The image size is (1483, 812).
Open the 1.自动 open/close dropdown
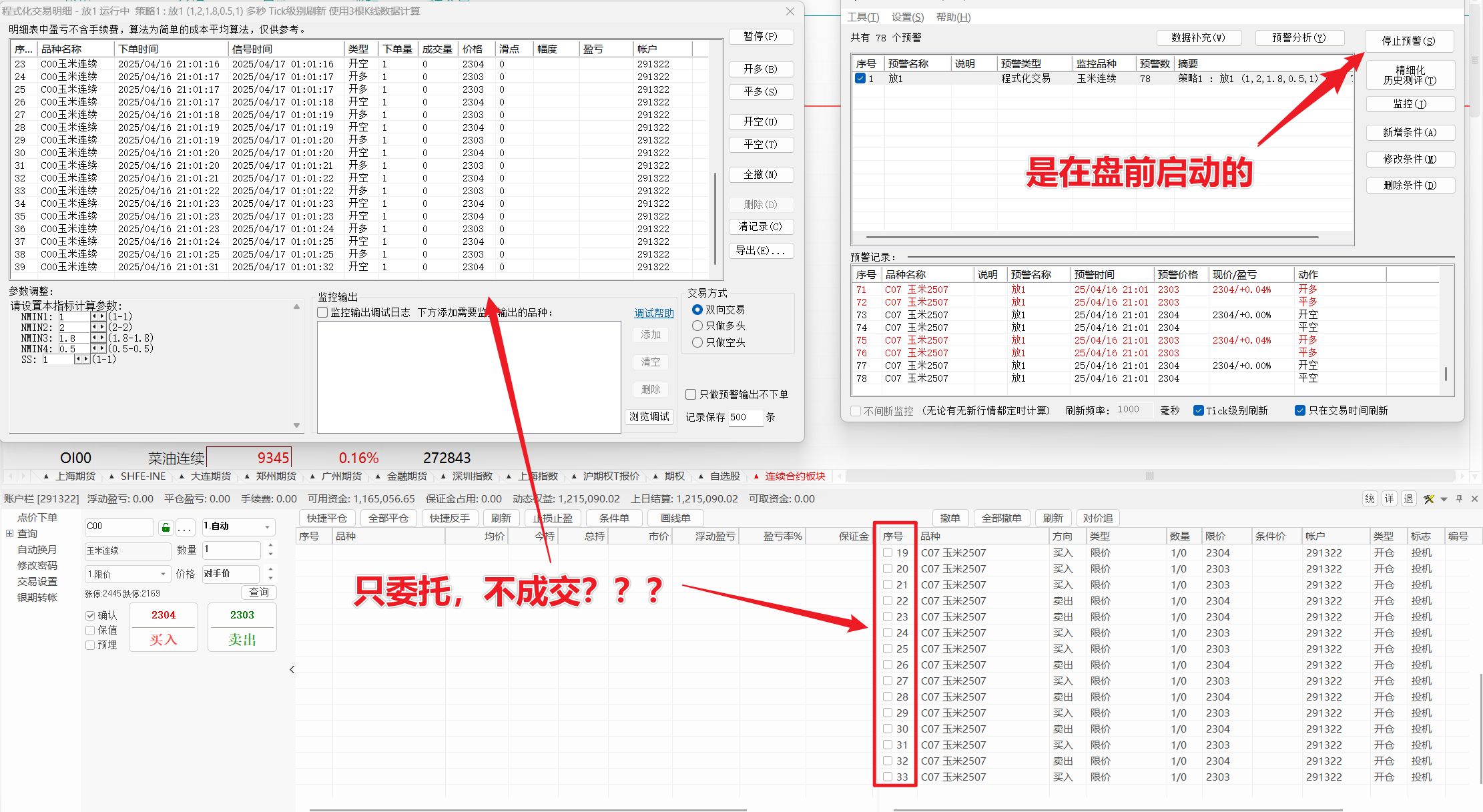(238, 526)
